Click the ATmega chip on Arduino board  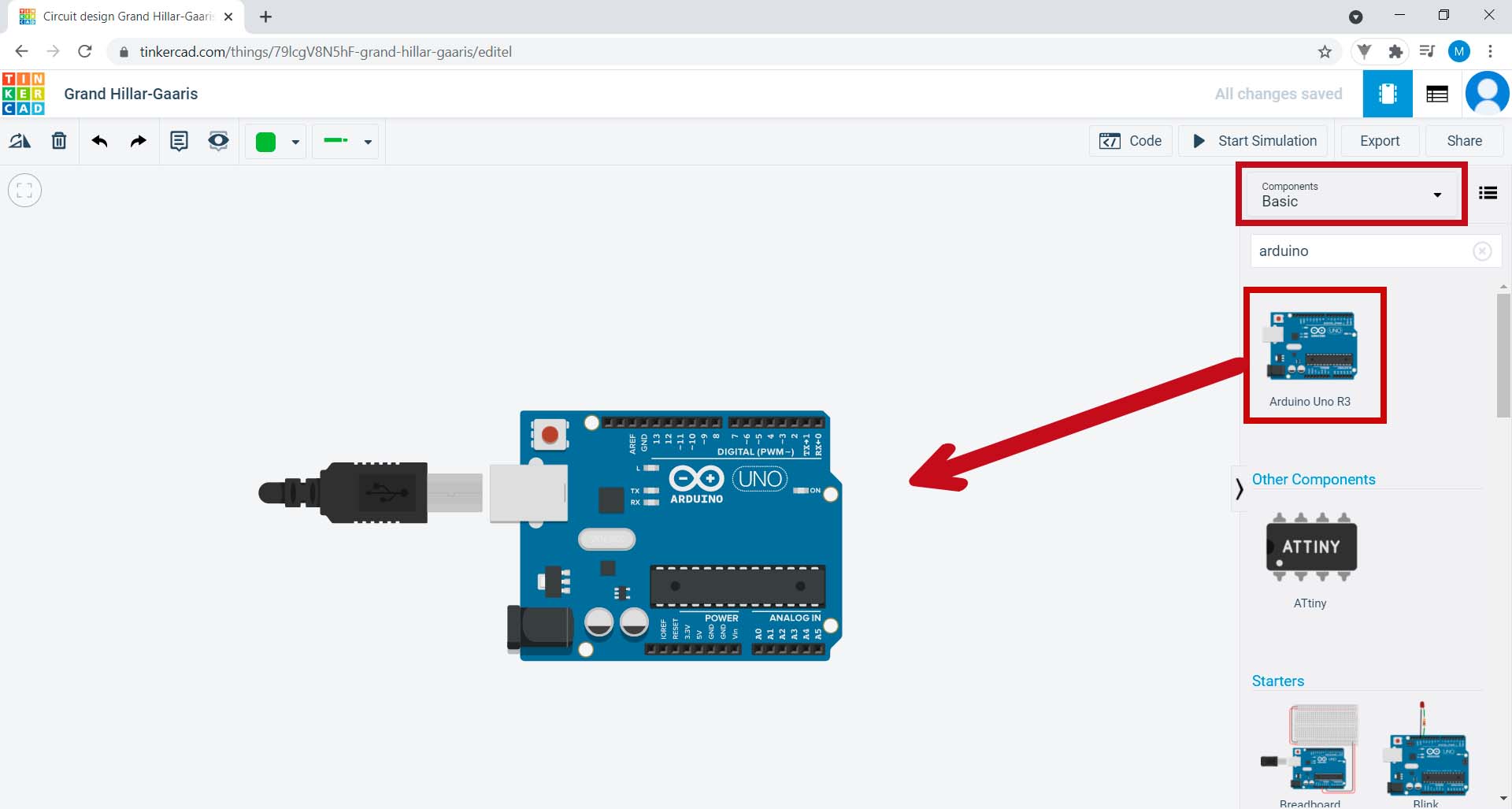pyautogui.click(x=737, y=586)
